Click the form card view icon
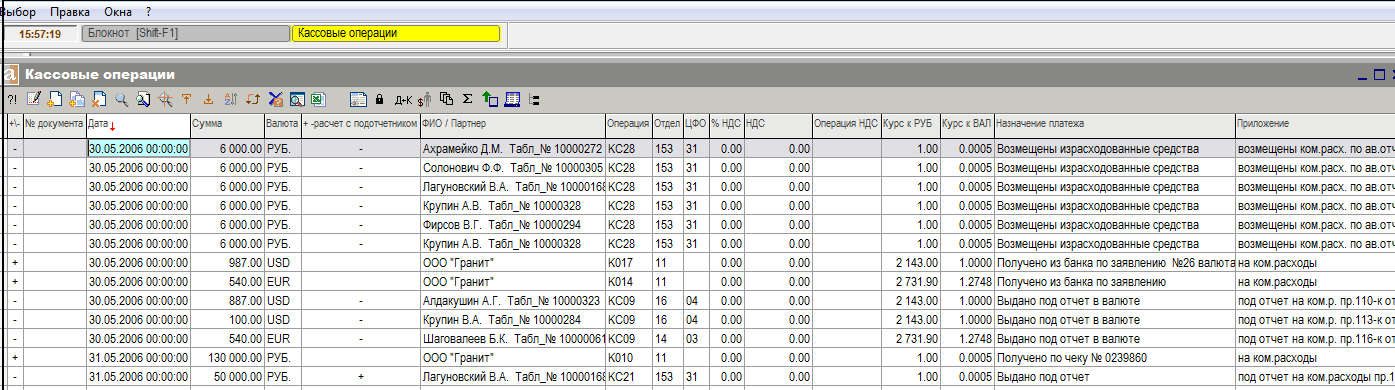Viewport: 1395px width, 390px height. tap(358, 99)
